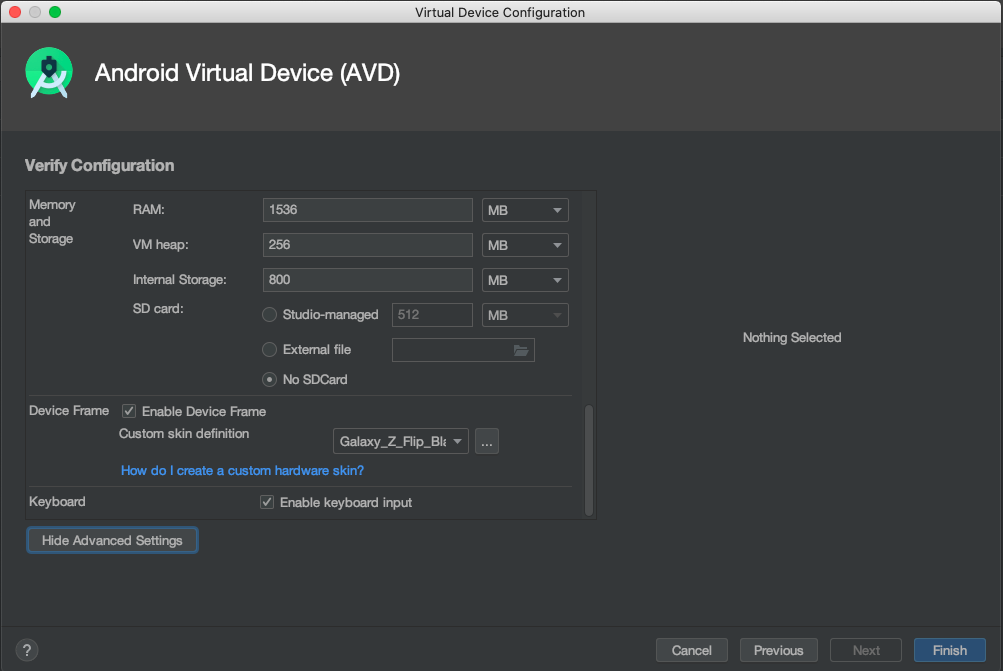Image resolution: width=1003 pixels, height=671 pixels.
Task: Click the Studio-managed size field showing 512
Action: tap(432, 315)
